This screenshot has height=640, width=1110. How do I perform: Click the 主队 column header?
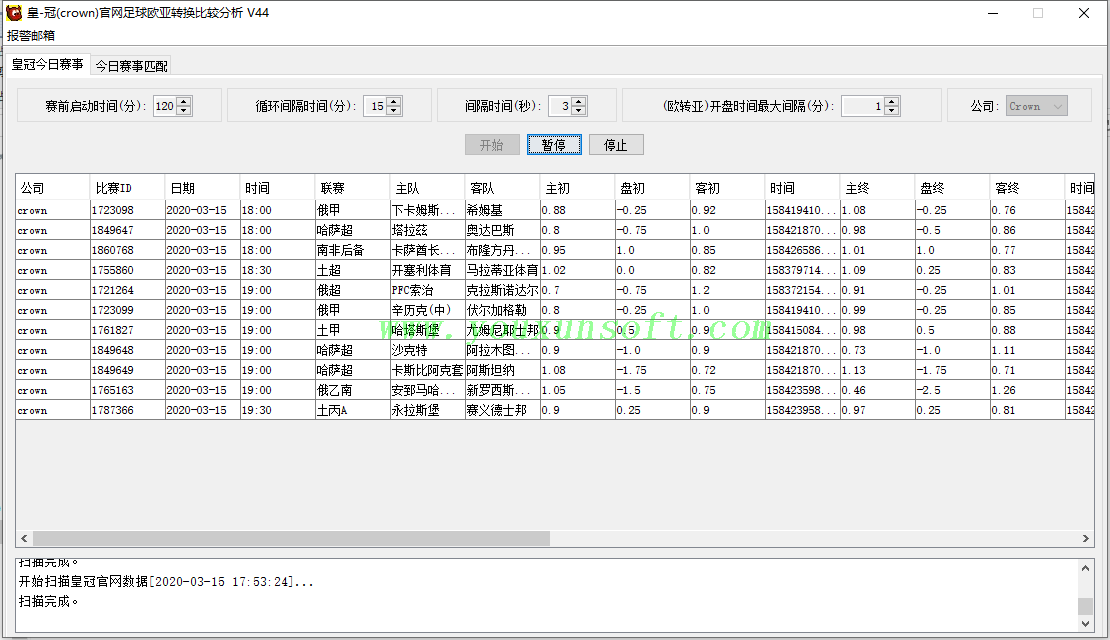tap(428, 188)
